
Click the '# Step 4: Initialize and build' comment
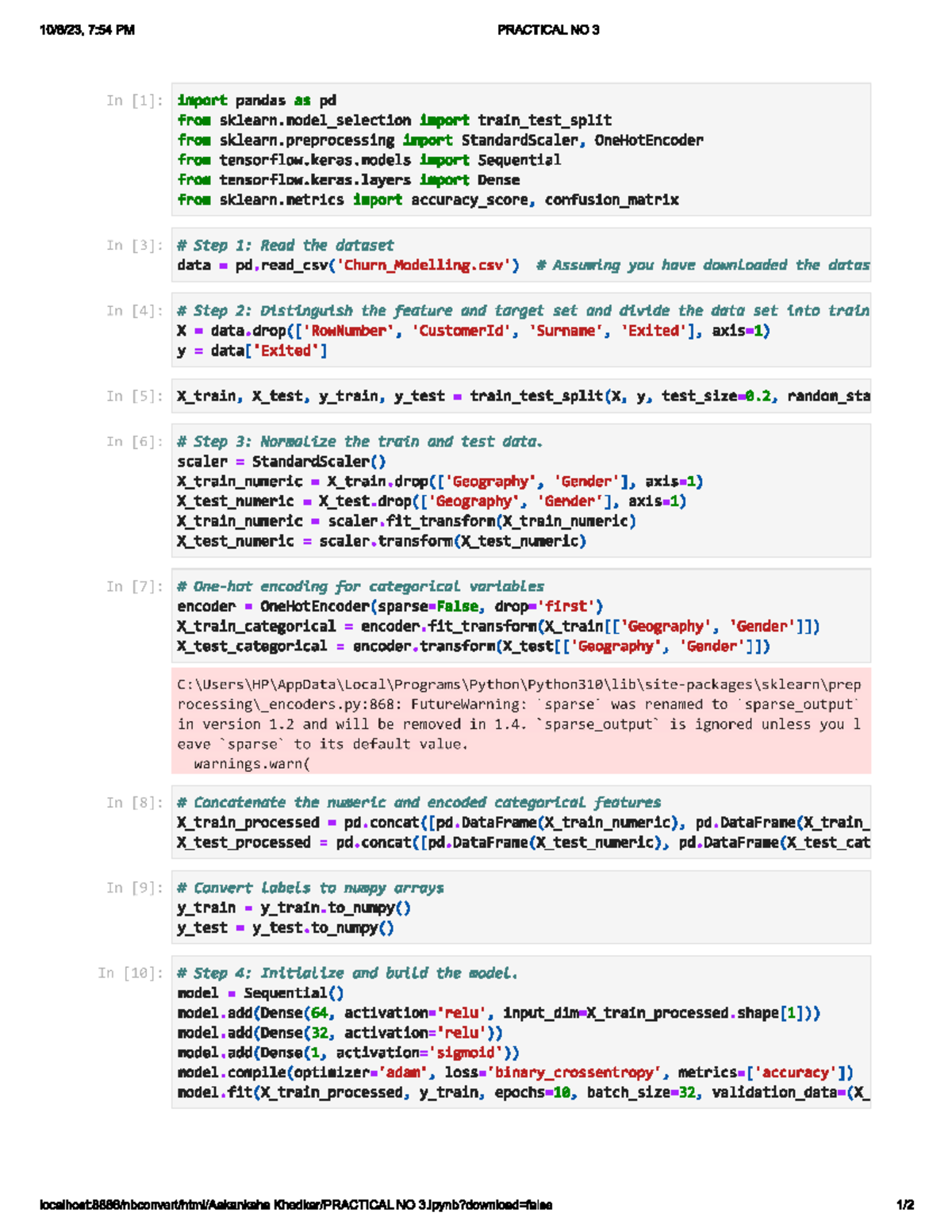coord(347,973)
